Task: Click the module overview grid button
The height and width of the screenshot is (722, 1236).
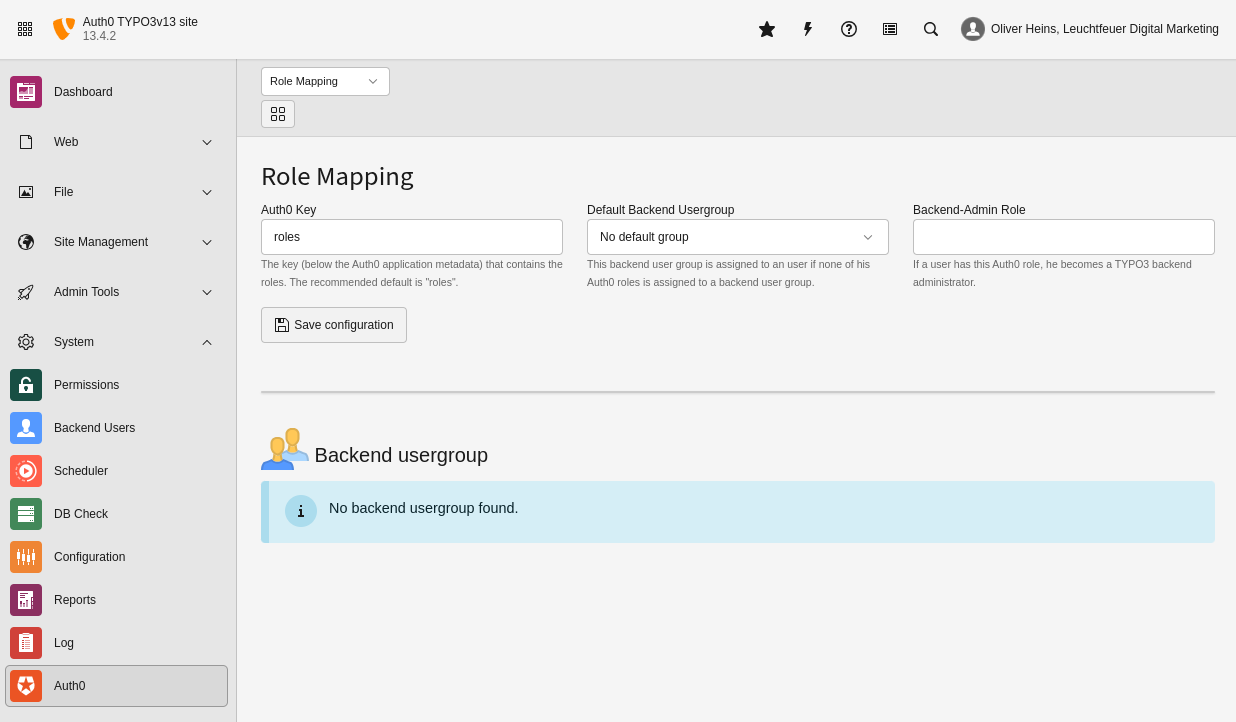Action: click(278, 114)
